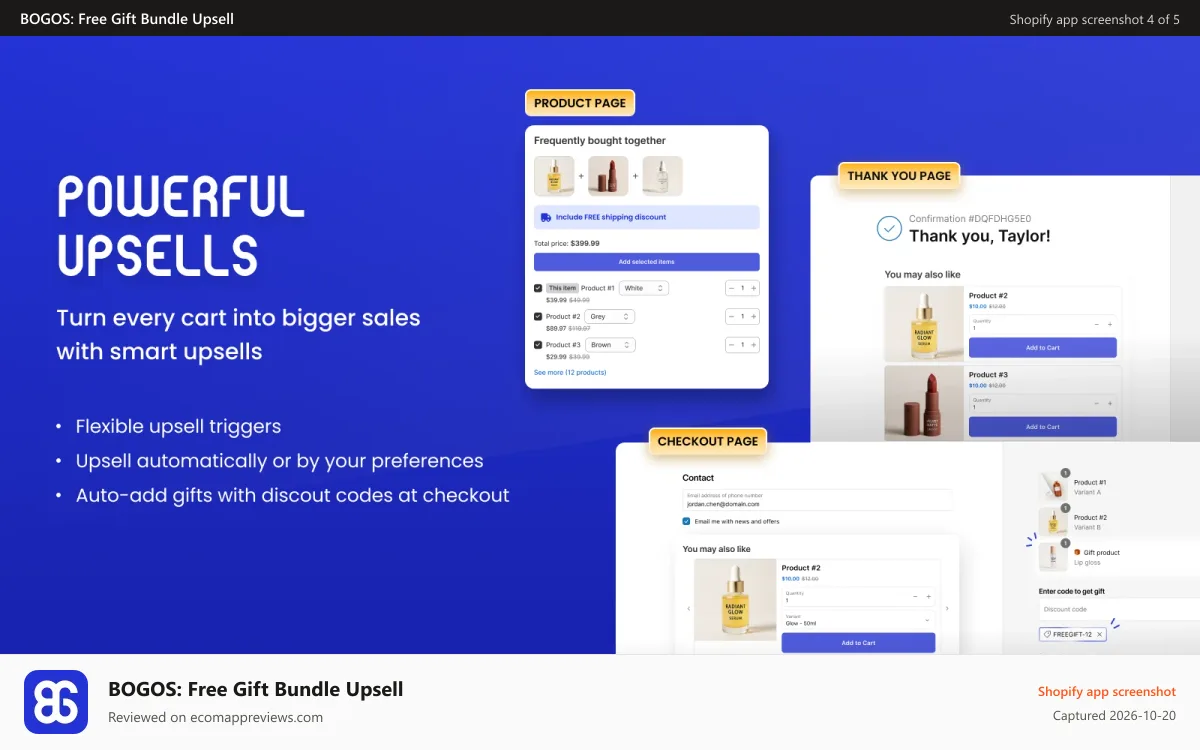This screenshot has width=1200, height=750.
Task: Click the email address input field
Action: (817, 500)
